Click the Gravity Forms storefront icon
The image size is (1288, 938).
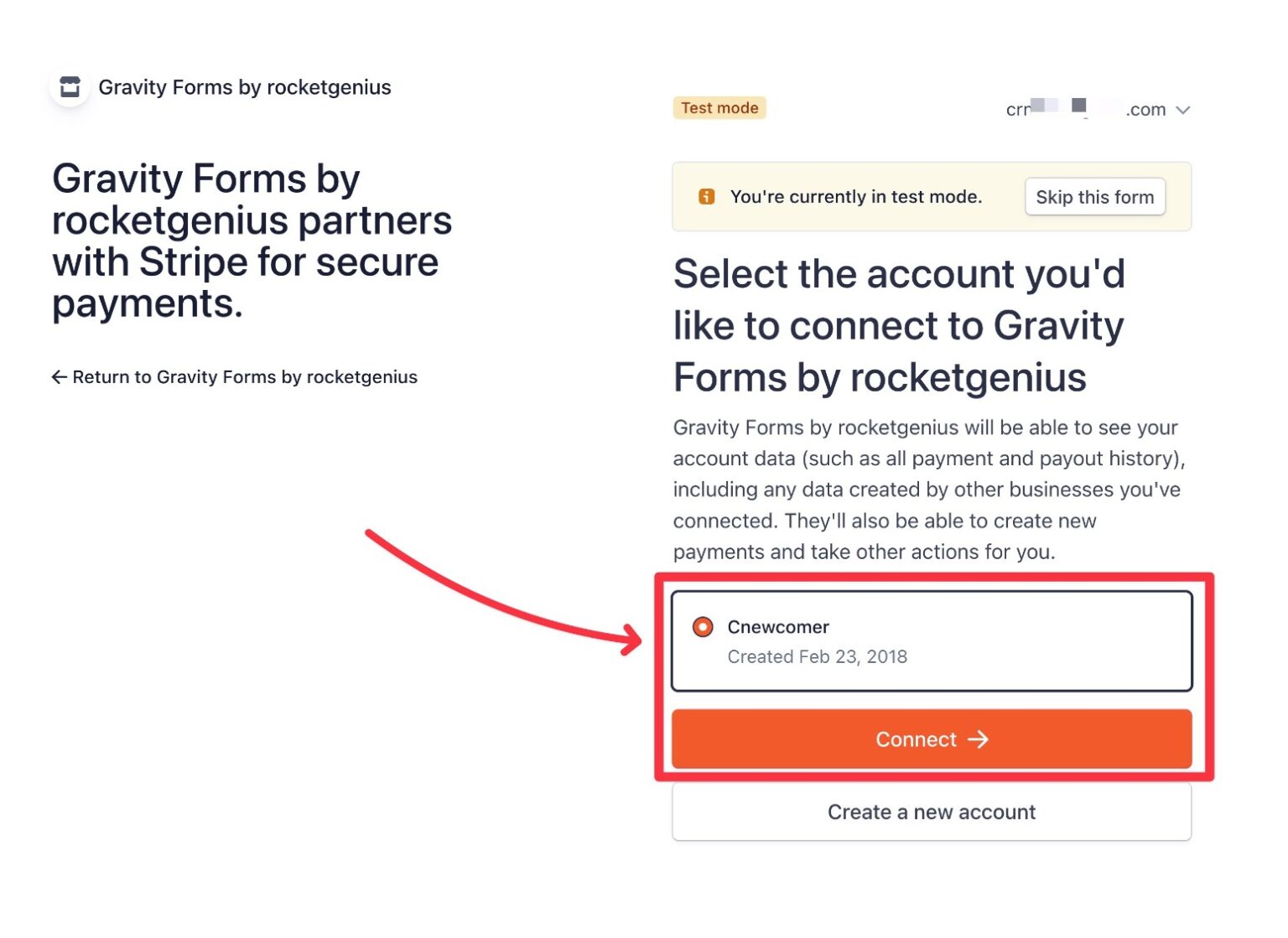[70, 87]
